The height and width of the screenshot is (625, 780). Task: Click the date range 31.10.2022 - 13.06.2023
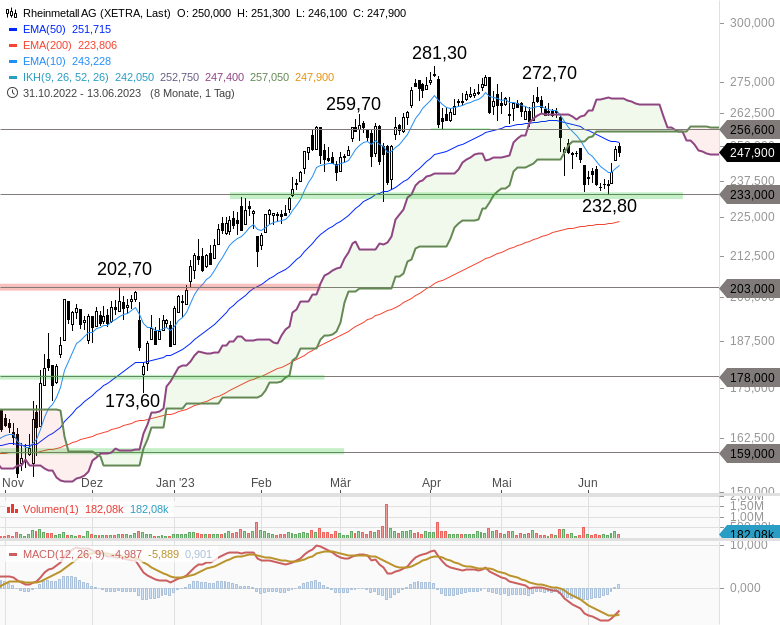click(82, 93)
